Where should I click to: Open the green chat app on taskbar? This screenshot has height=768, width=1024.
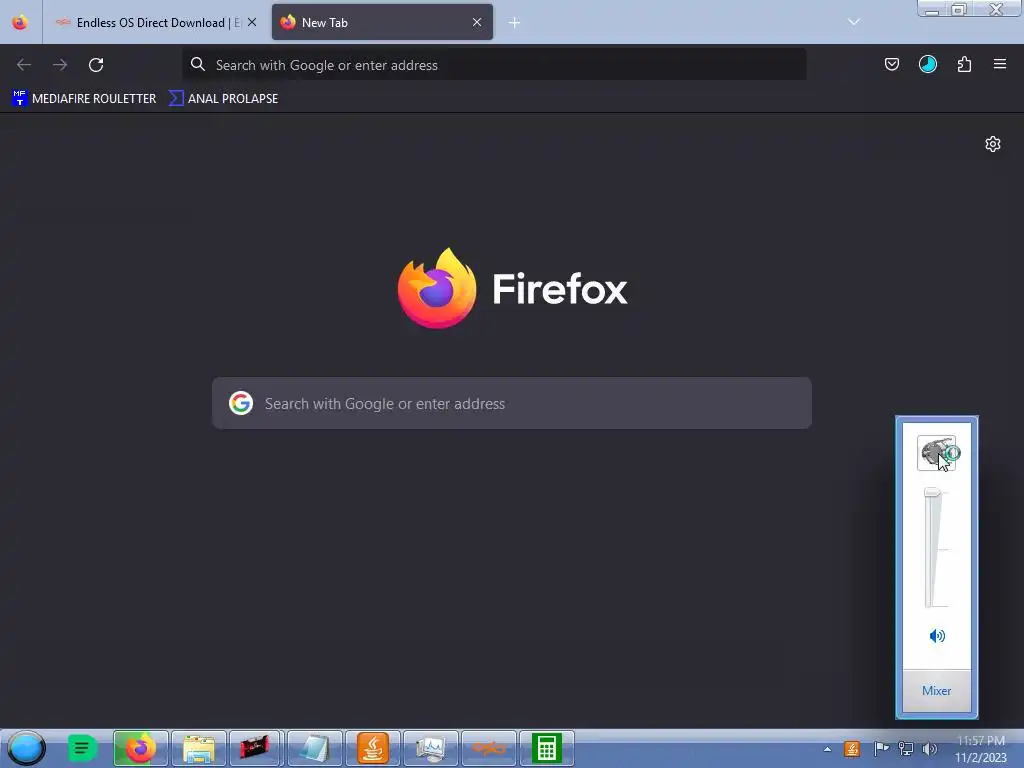[82, 748]
